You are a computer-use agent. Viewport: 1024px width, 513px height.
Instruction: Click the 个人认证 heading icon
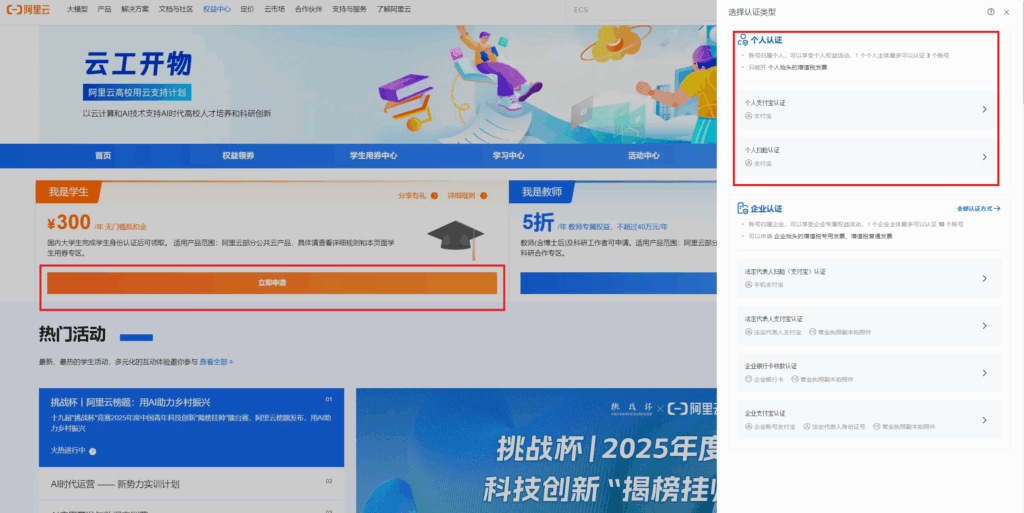[743, 40]
